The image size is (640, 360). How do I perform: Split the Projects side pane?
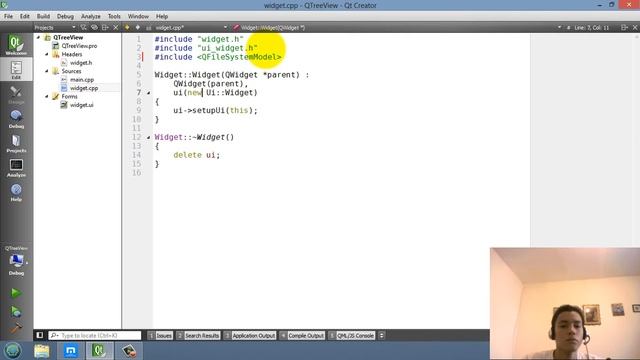point(105,27)
